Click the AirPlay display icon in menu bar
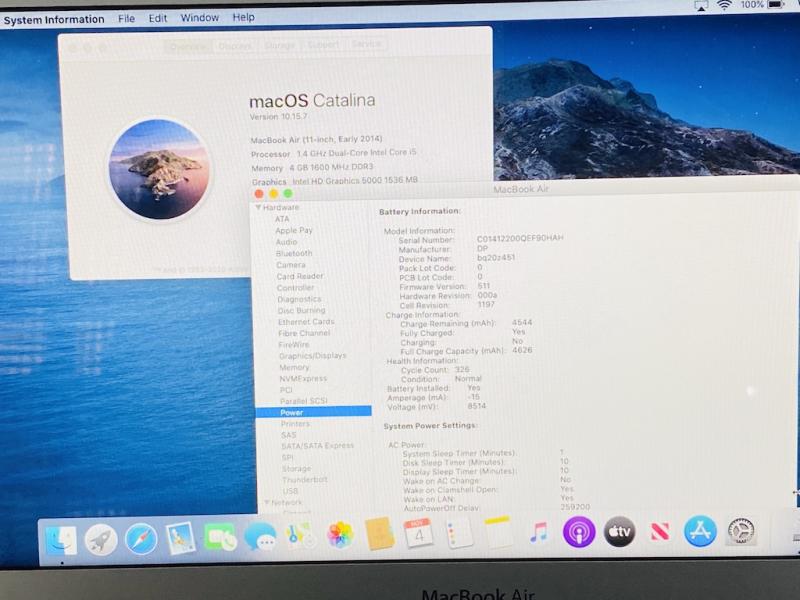Screen dimensions: 800x600 pos(701,5)
